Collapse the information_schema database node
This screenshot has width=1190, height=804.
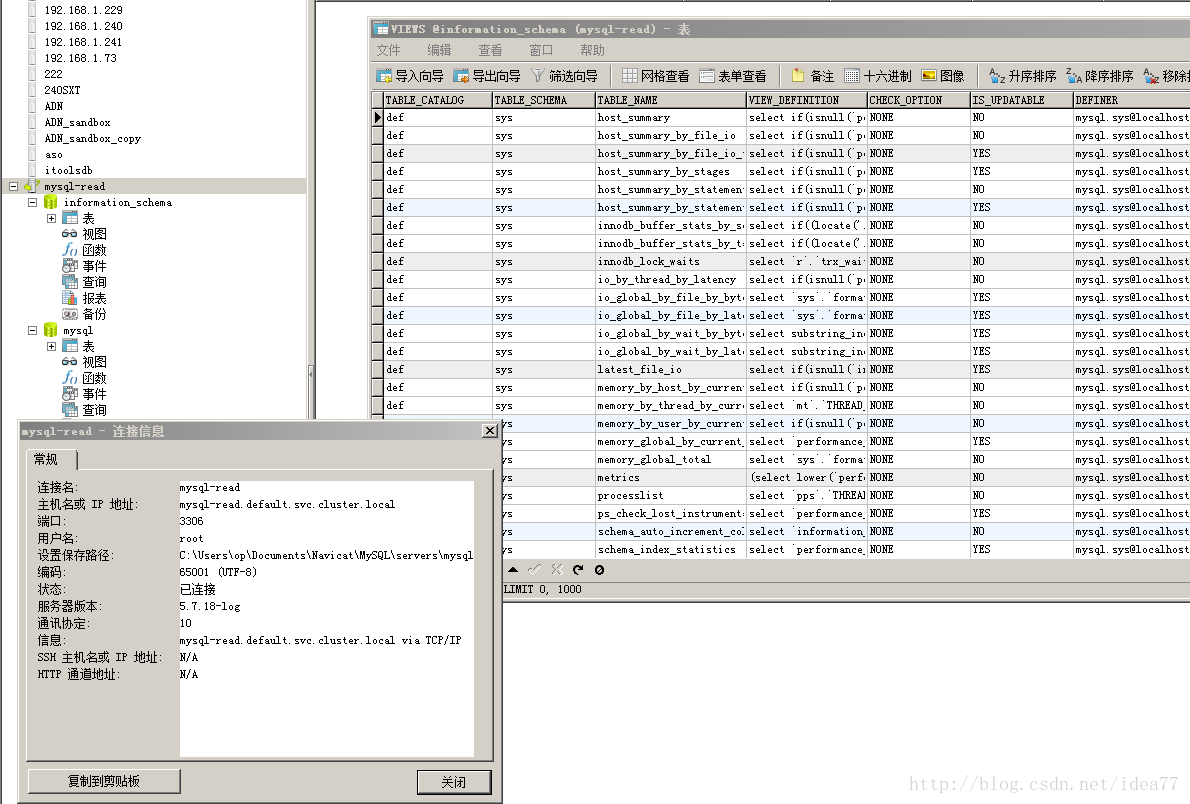pos(33,203)
